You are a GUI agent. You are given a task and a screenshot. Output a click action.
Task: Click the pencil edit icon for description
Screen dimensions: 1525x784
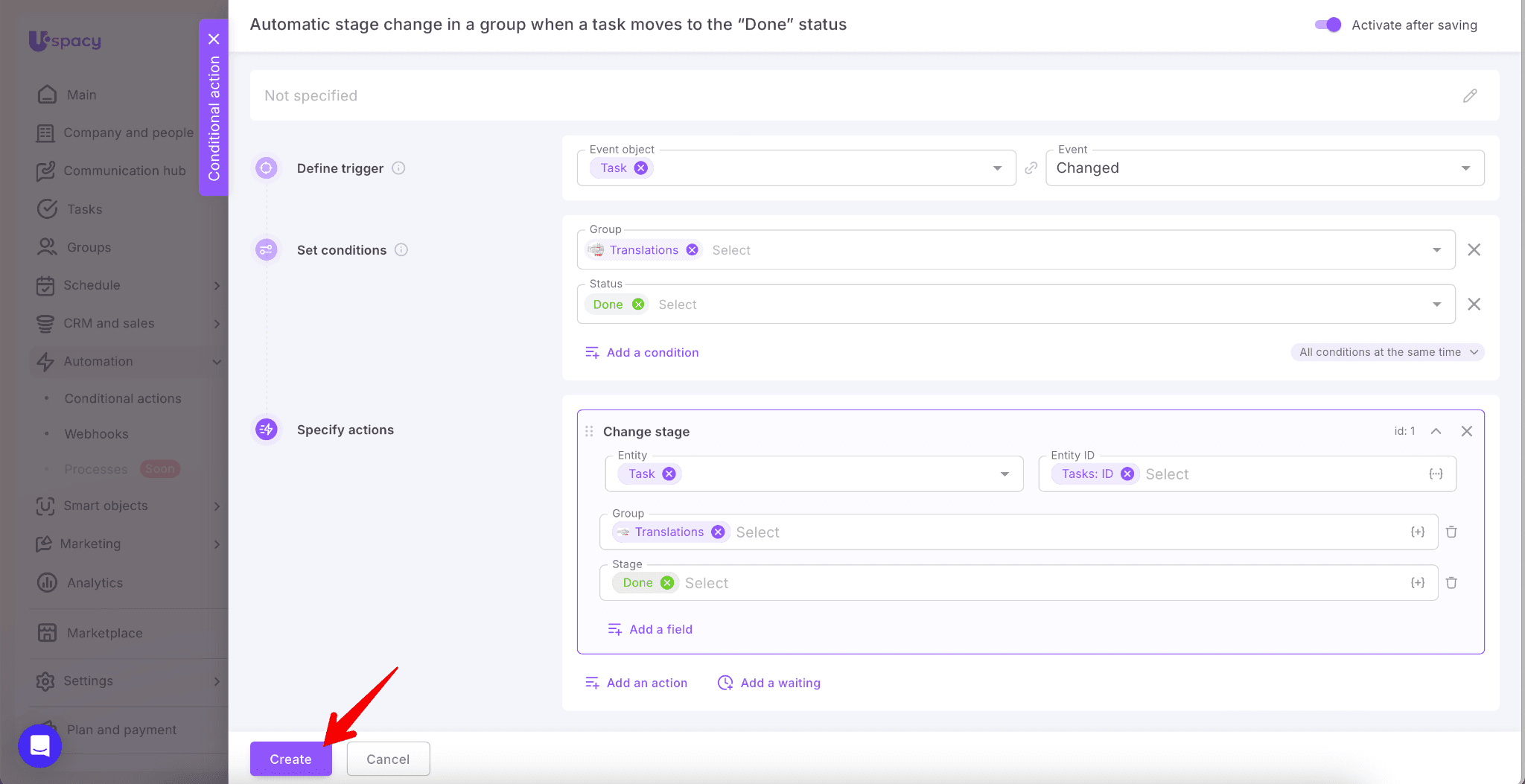click(1469, 96)
